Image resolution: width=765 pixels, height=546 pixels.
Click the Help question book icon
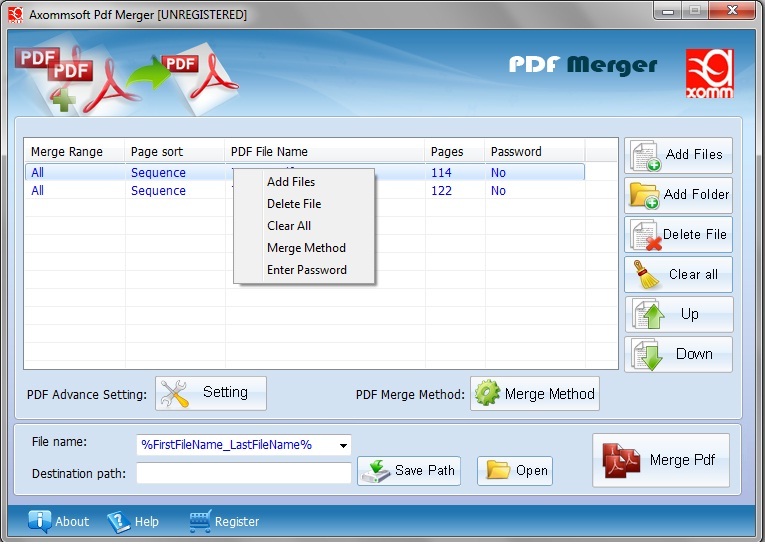tap(119, 522)
